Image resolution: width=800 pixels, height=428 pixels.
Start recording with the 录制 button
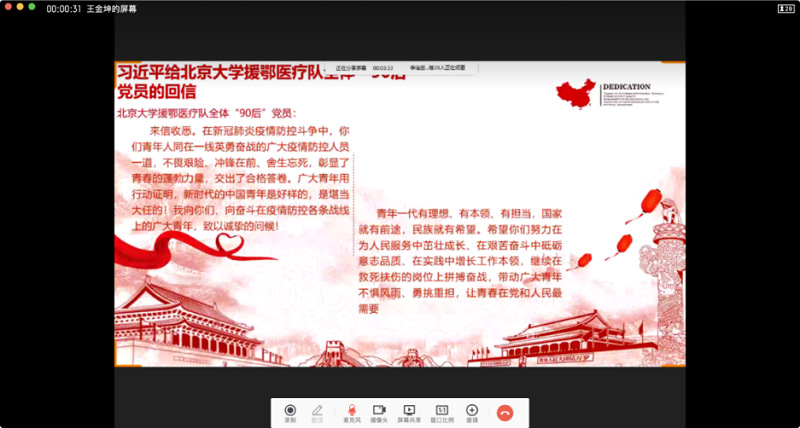pyautogui.click(x=290, y=412)
